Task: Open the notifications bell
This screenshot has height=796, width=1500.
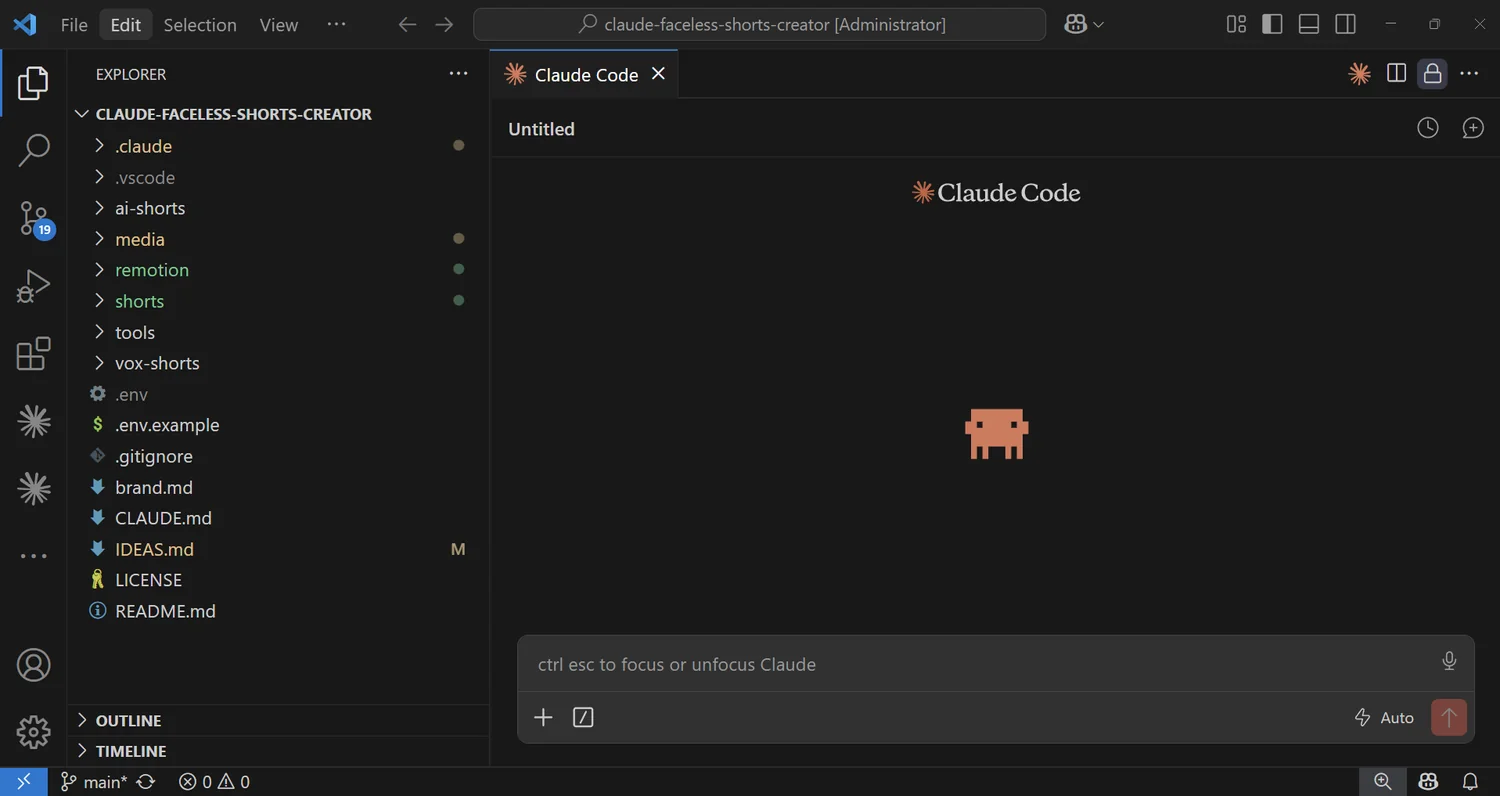Action: pos(1471,782)
